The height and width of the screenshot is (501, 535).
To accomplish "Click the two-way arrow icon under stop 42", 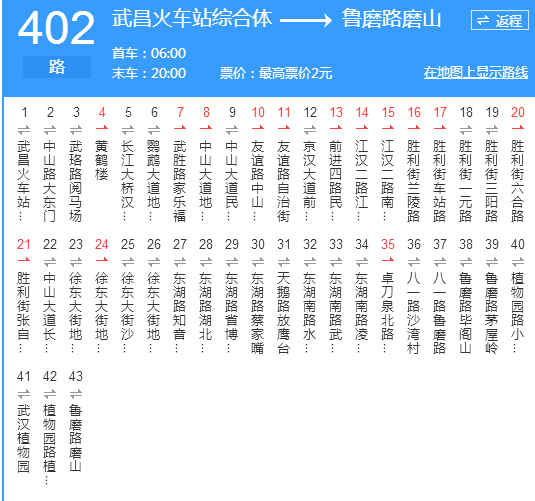I will coord(50,394).
